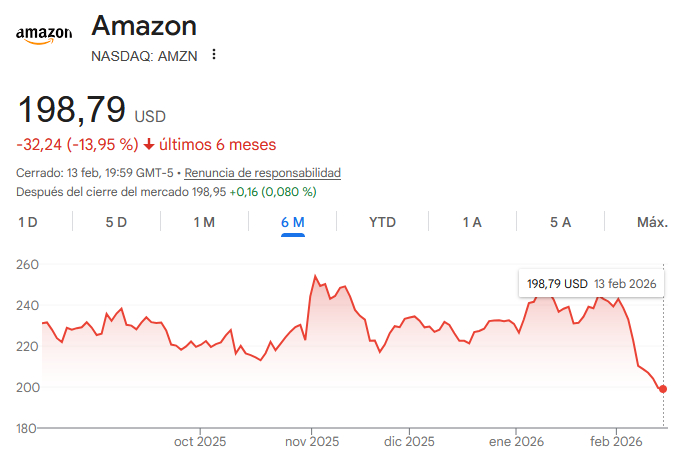Click the nov 2025 axis label
Image resolution: width=675 pixels, height=457 pixels.
click(313, 441)
